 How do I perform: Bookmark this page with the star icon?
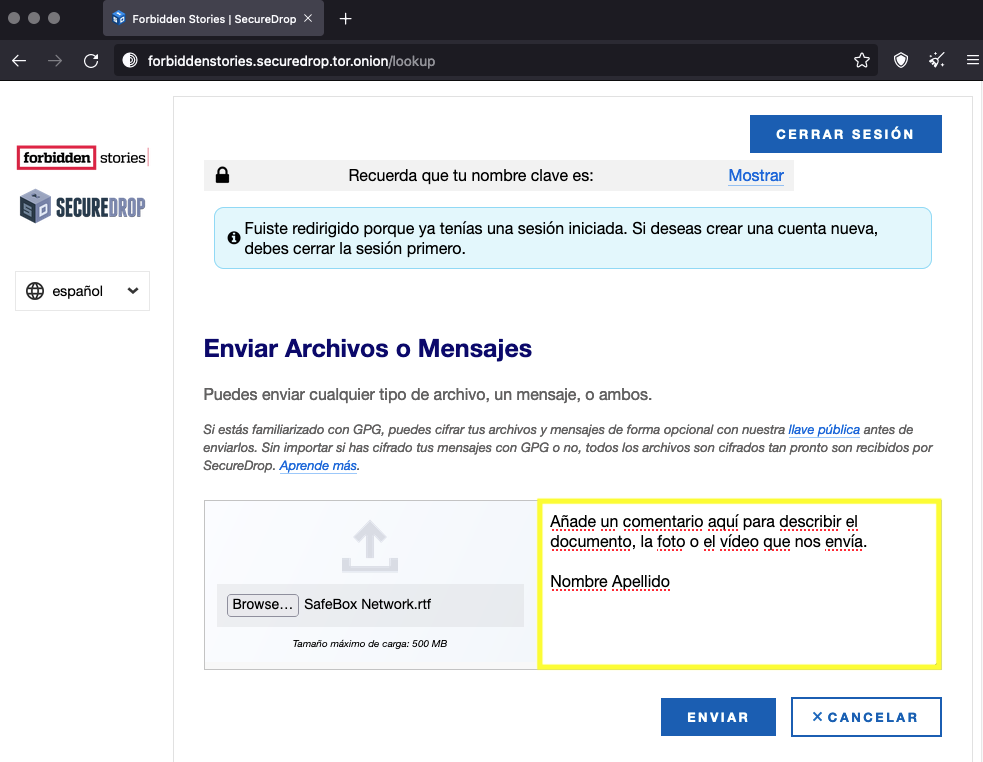[861, 61]
